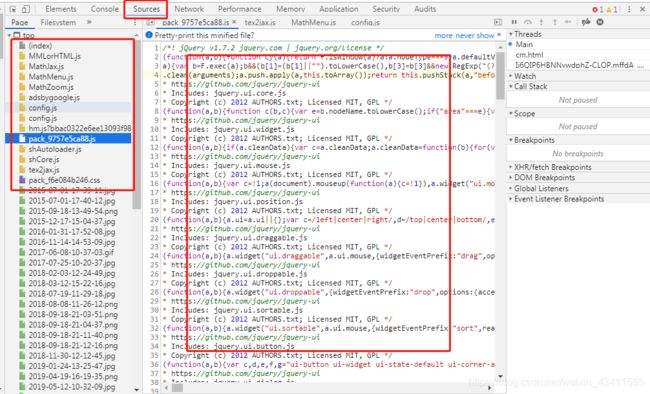Click the code editor vertical scrollbar thumb
The width and height of the screenshot is (650, 394).
coord(500,75)
